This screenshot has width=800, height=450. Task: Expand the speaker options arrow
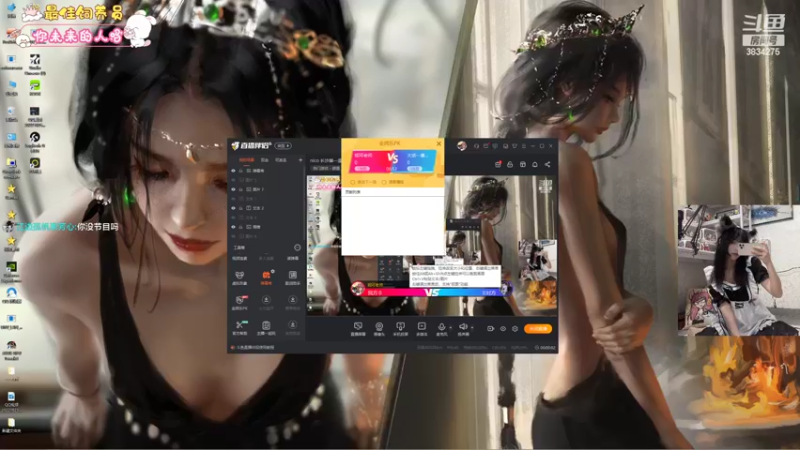click(472, 327)
